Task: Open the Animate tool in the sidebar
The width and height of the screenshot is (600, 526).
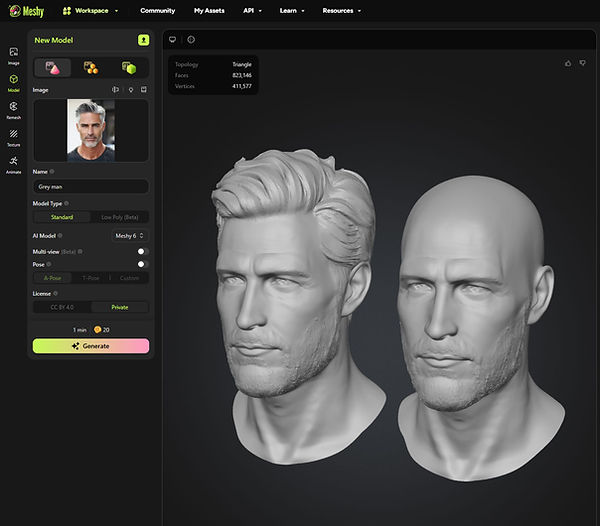Action: pos(14,165)
